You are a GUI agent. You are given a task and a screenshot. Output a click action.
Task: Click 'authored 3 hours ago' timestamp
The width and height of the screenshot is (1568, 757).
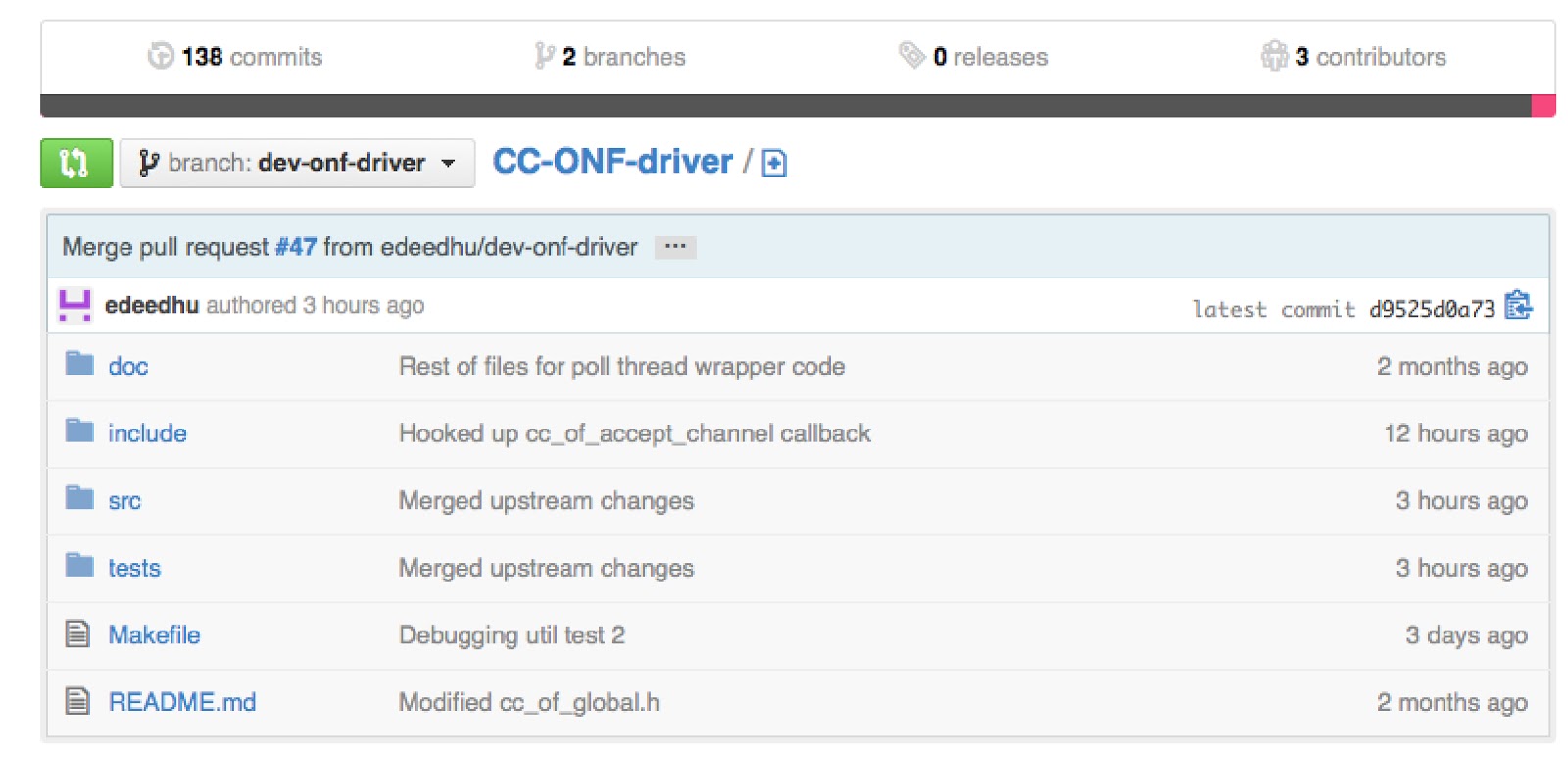[315, 305]
